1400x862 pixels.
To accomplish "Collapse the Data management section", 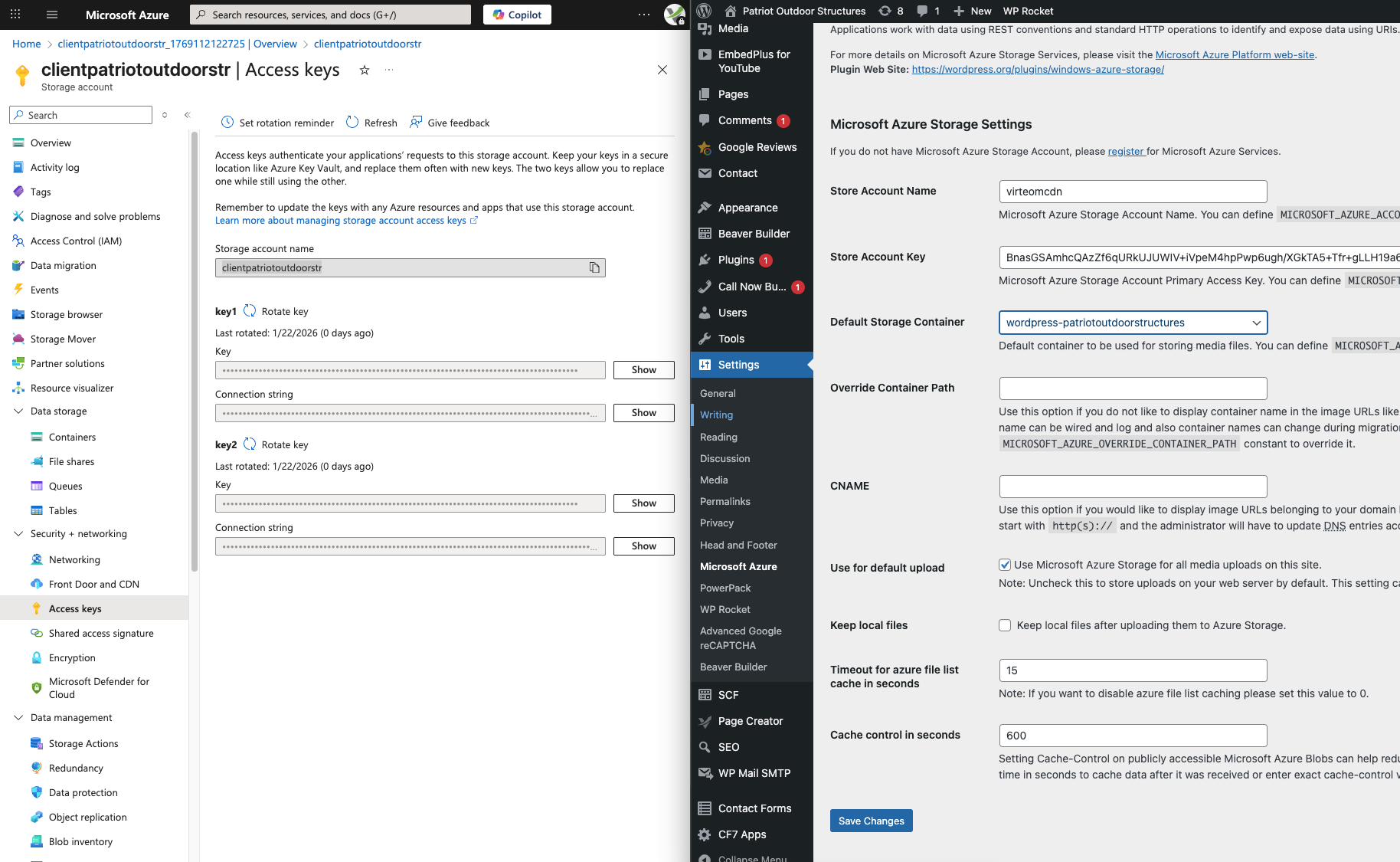I will [x=18, y=718].
